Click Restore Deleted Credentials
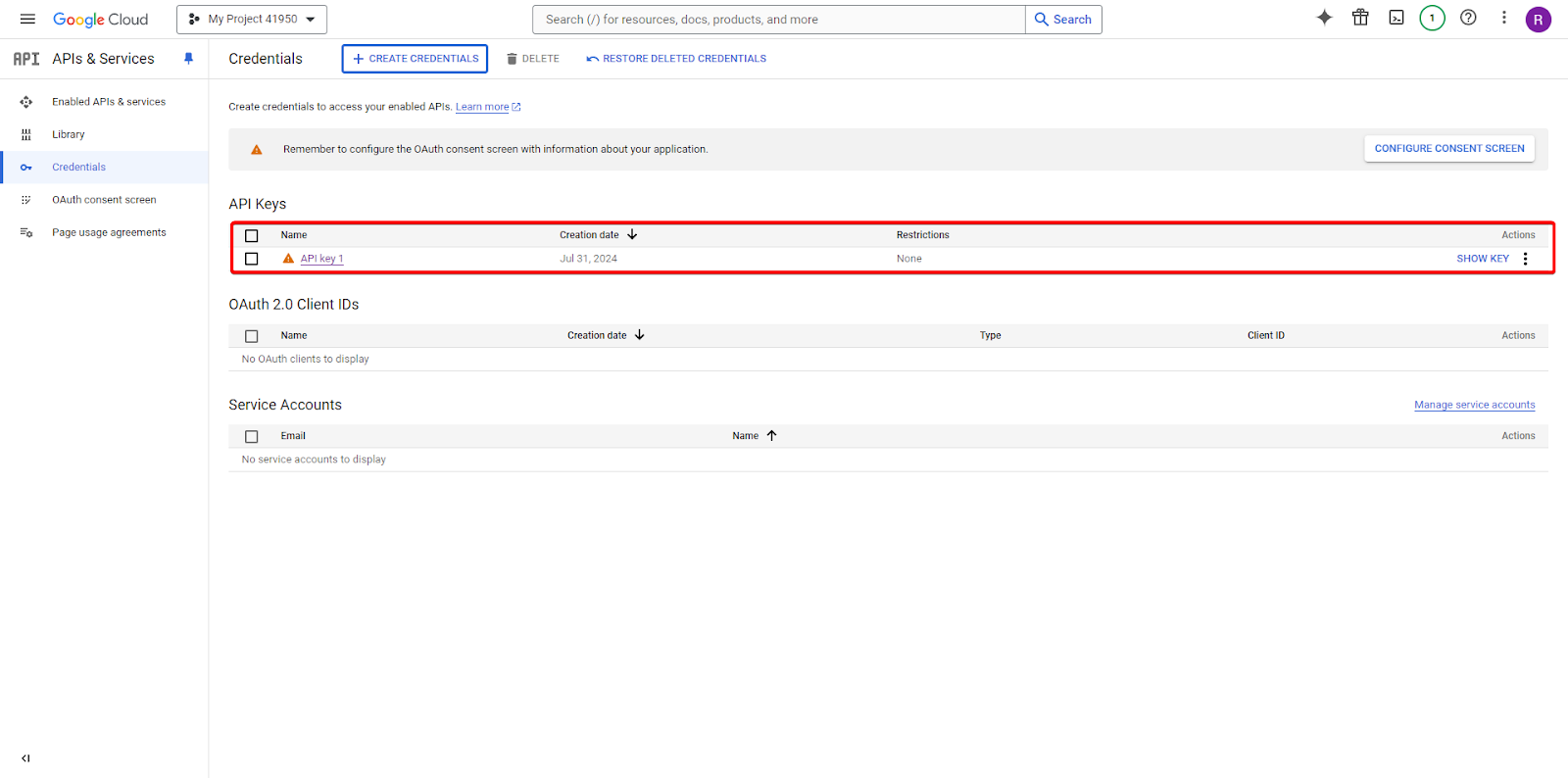This screenshot has height=778, width=1568. pyautogui.click(x=676, y=59)
